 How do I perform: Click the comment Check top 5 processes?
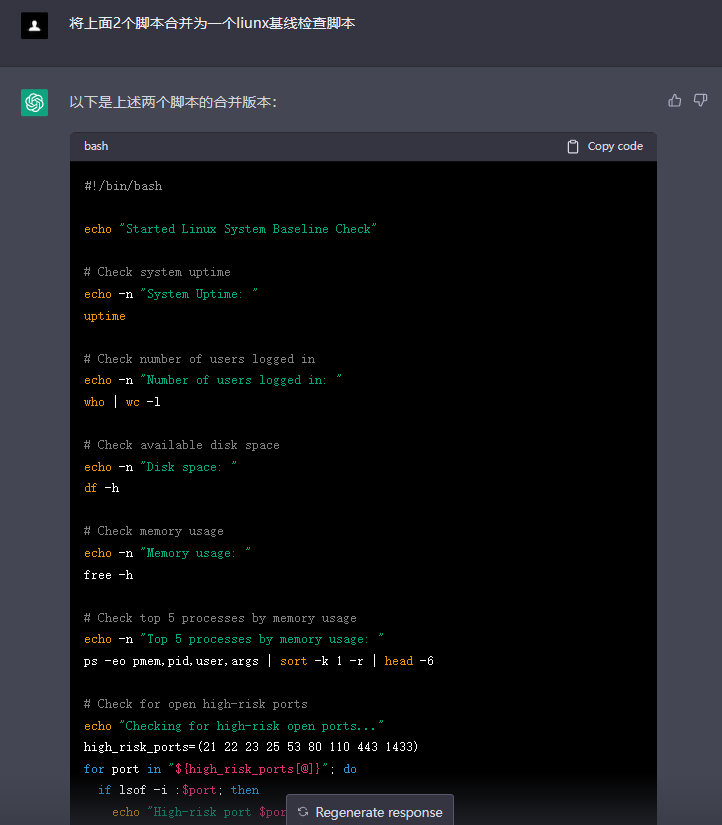tap(220, 618)
